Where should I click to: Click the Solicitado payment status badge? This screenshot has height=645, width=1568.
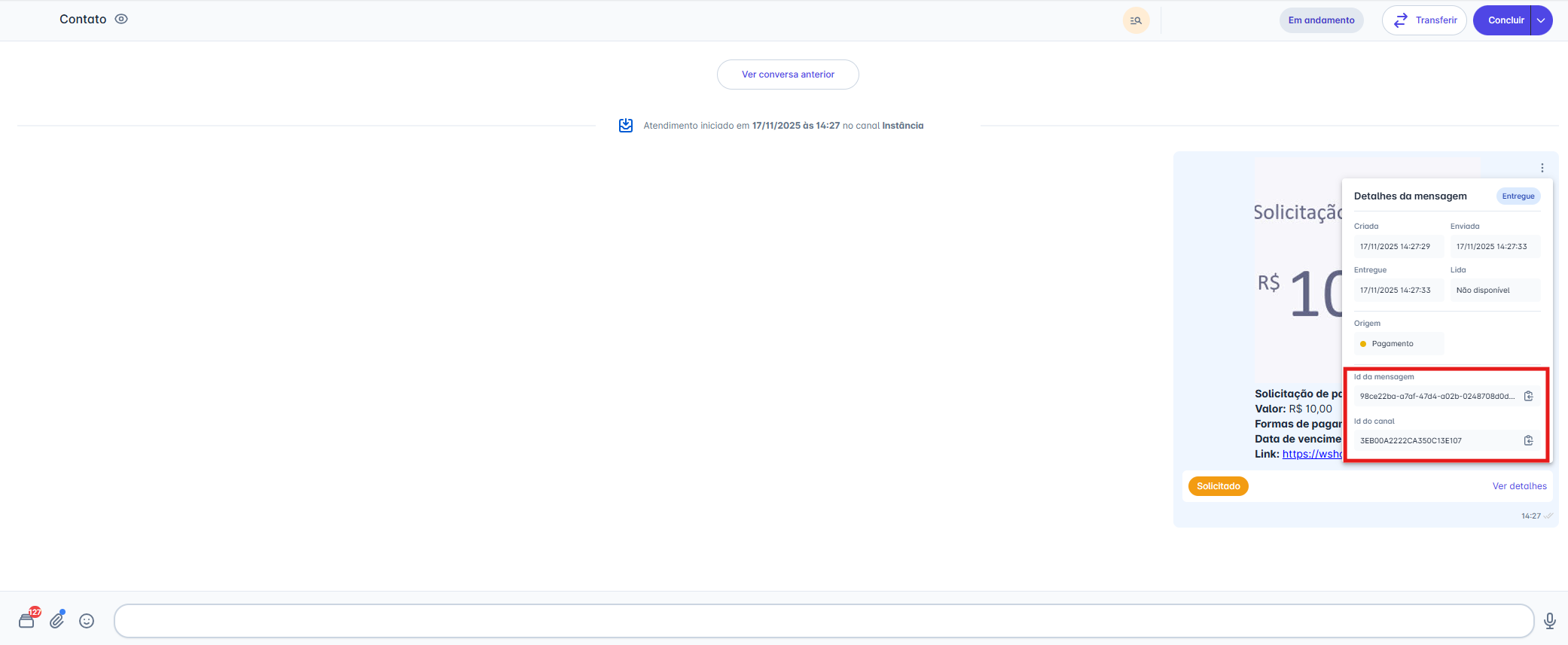click(x=1218, y=486)
